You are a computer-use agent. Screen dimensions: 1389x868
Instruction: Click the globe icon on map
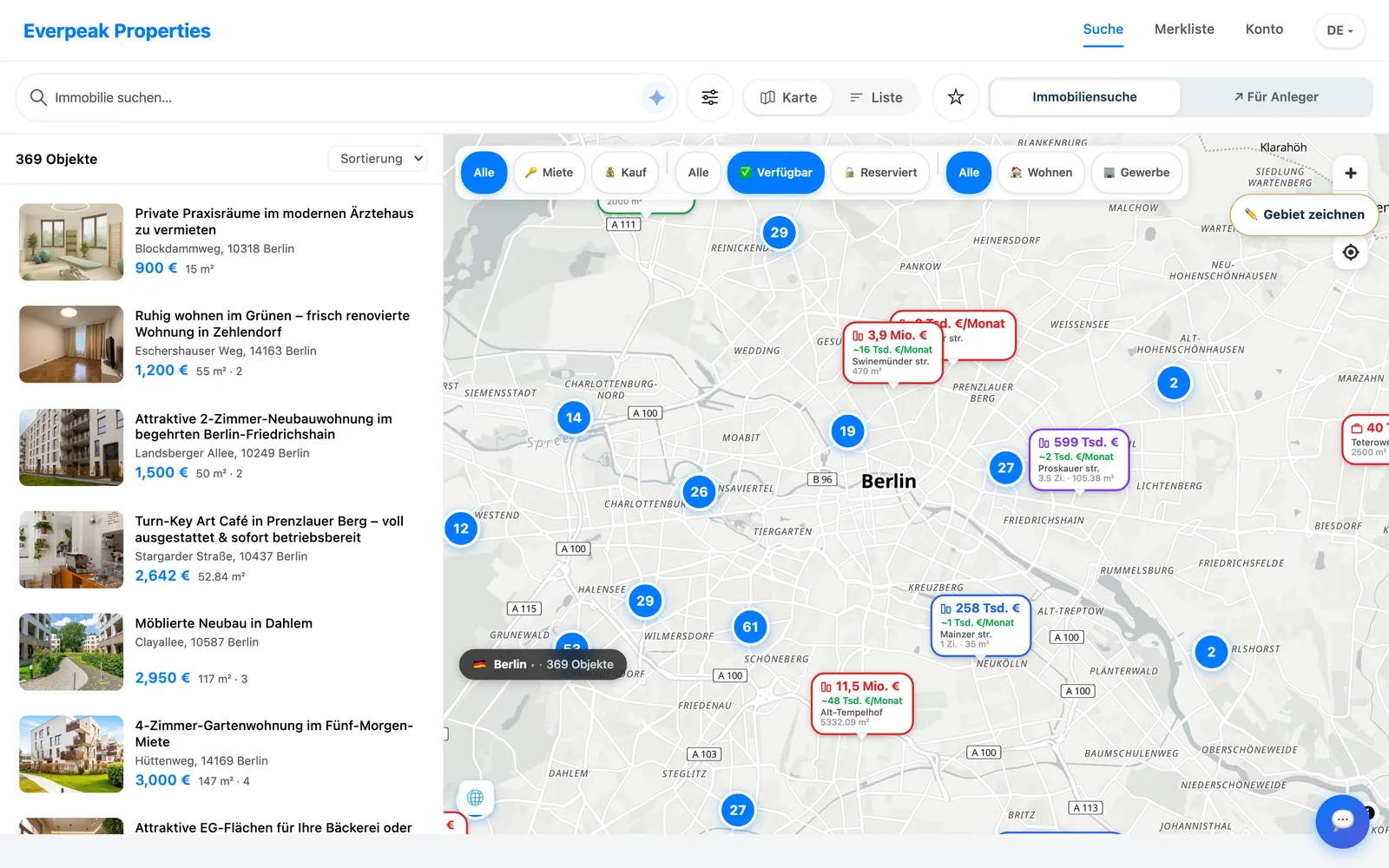pyautogui.click(x=475, y=798)
